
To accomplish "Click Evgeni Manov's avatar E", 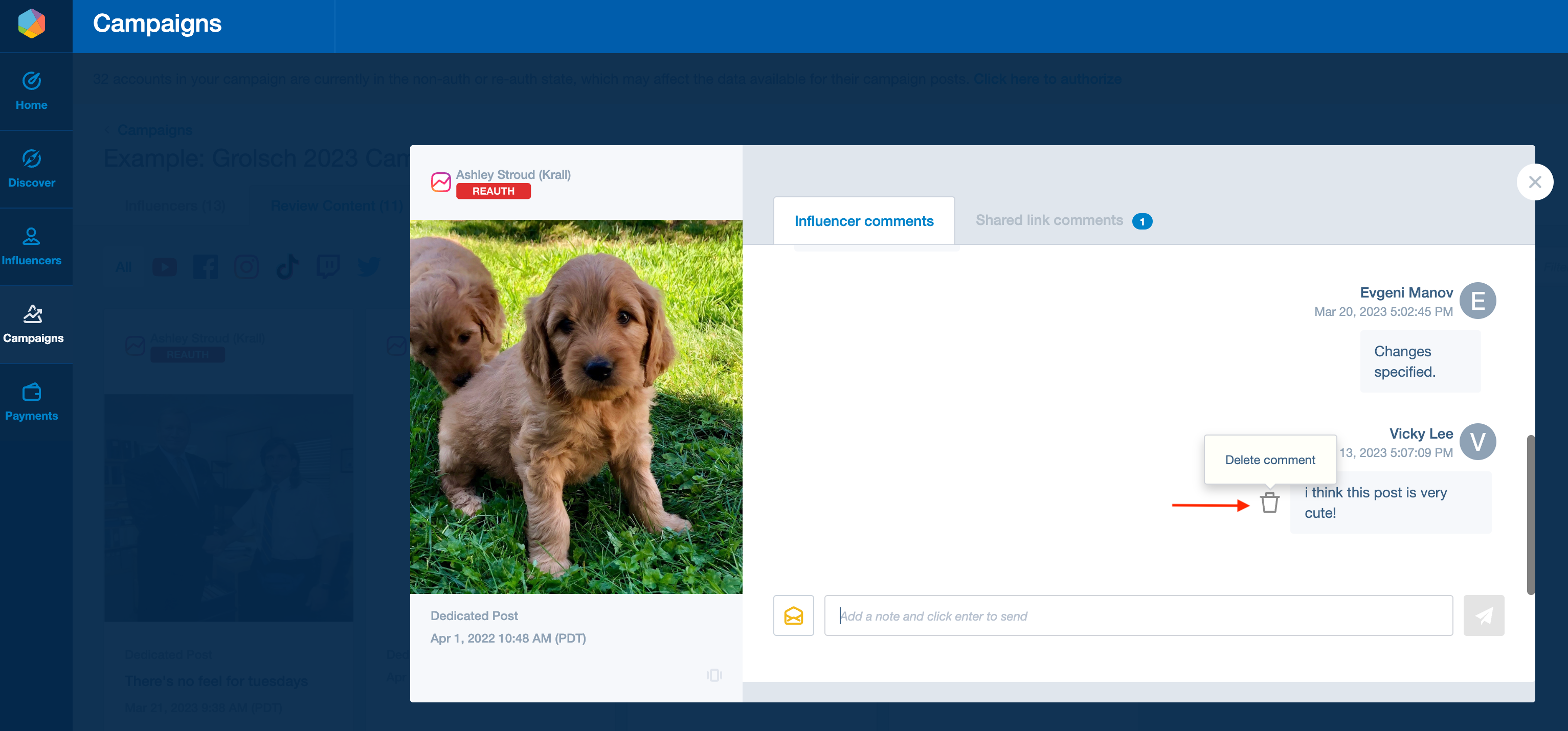I will click(x=1477, y=301).
